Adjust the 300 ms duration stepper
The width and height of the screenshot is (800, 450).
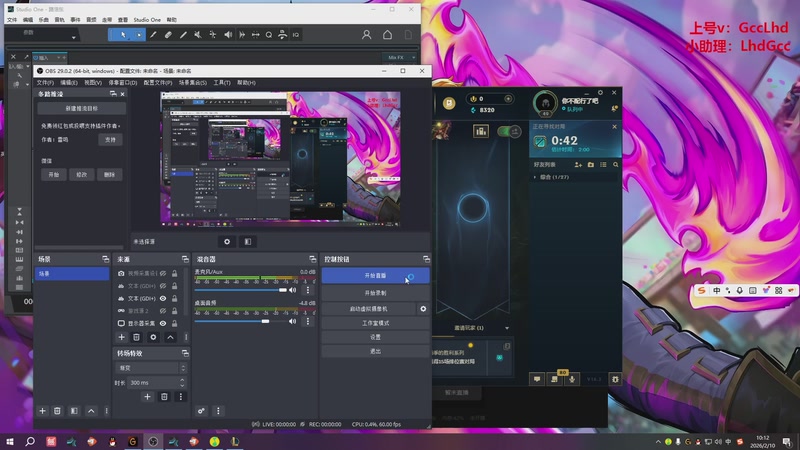click(182, 383)
